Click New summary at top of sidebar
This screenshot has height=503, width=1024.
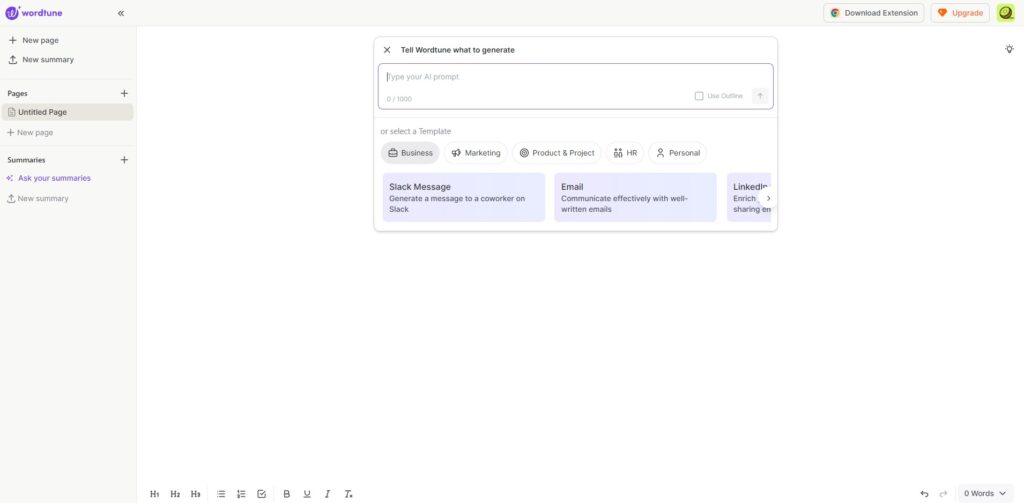[40, 59]
